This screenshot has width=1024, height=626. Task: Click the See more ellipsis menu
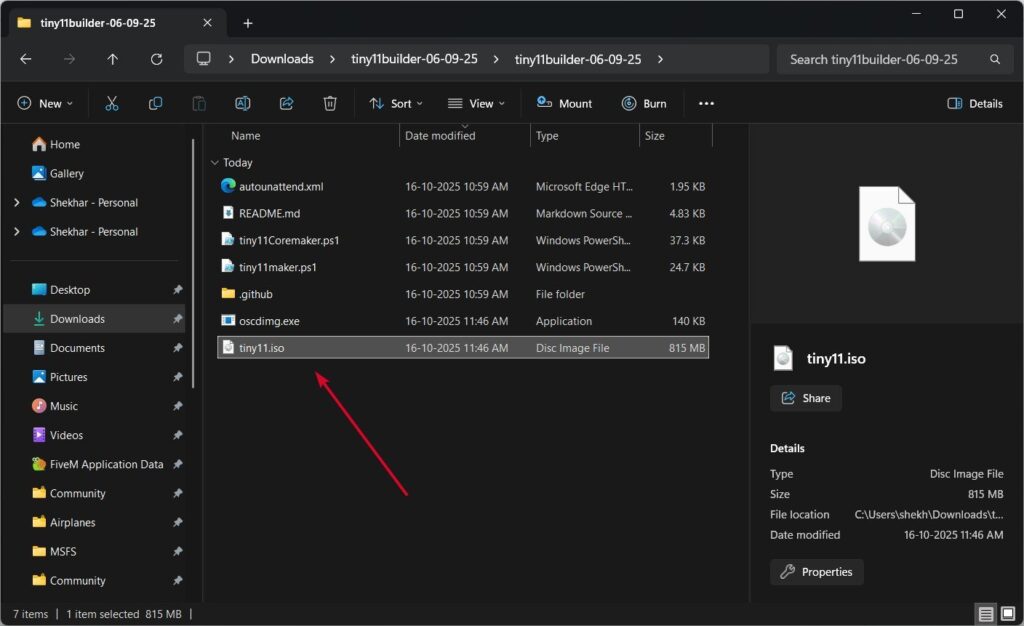[x=706, y=103]
